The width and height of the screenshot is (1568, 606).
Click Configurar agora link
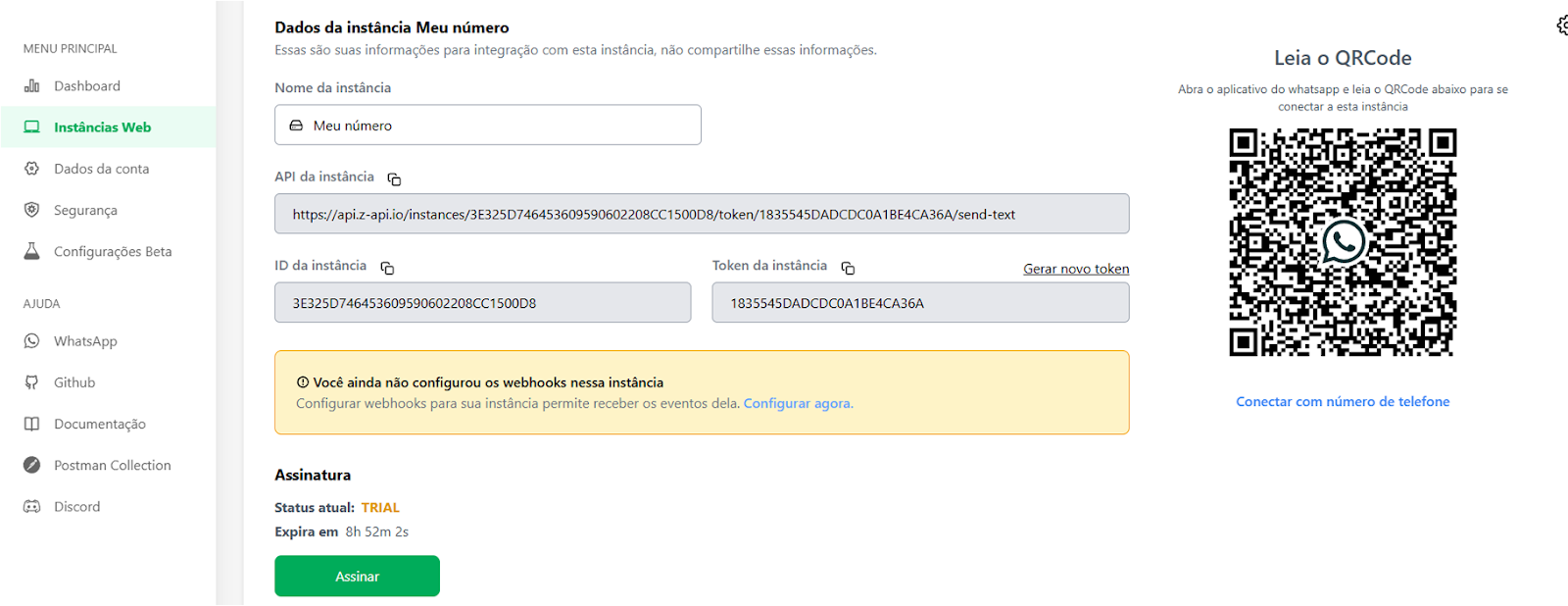(x=798, y=403)
